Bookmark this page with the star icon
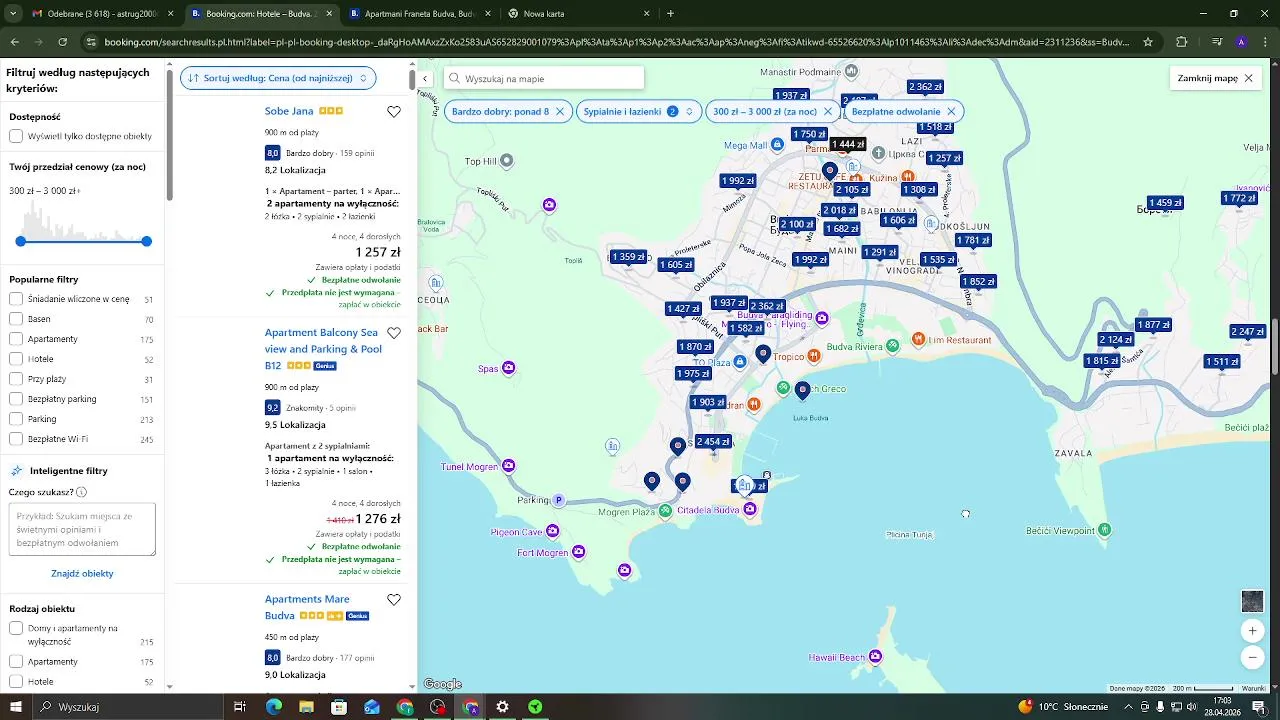The image size is (1280, 720). 1148,42
